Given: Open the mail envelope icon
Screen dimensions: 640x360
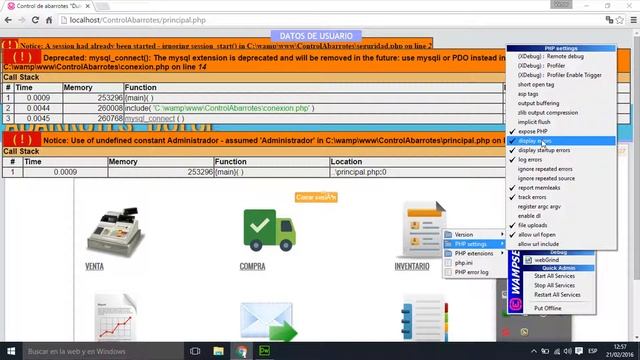Looking at the screenshot, I should [268, 321].
